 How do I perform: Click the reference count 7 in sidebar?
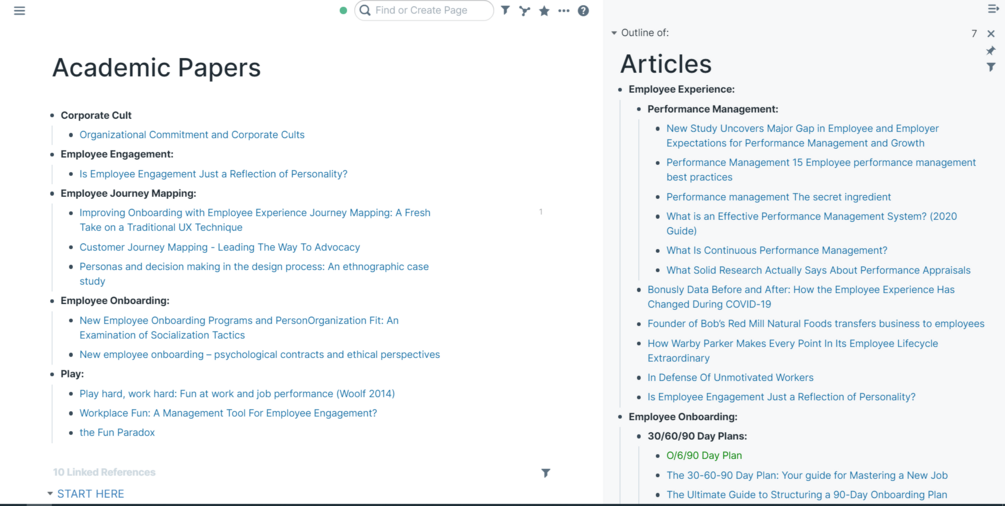point(974,33)
